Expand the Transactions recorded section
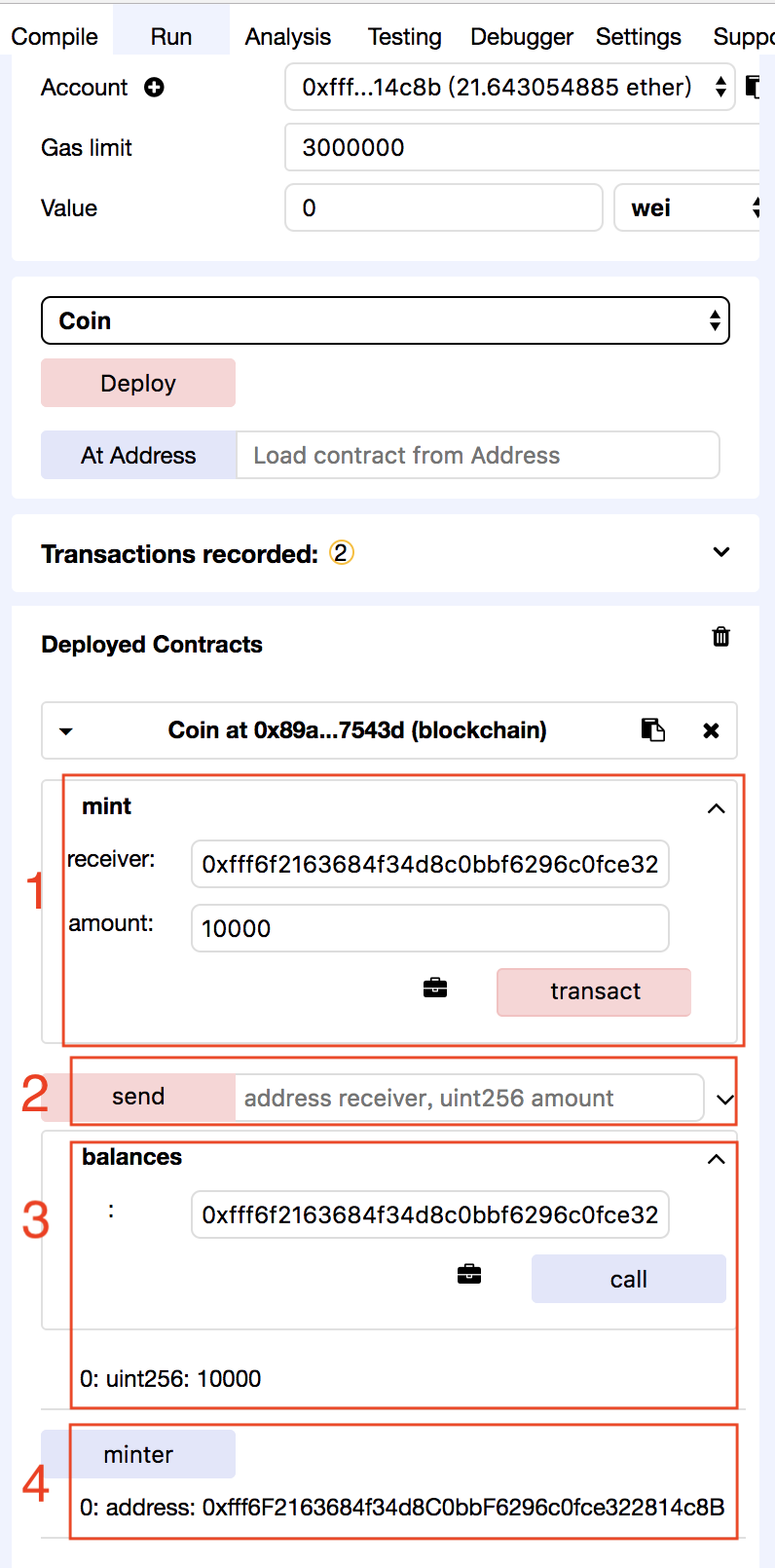Viewport: 775px width, 1568px height. pyautogui.click(x=721, y=552)
